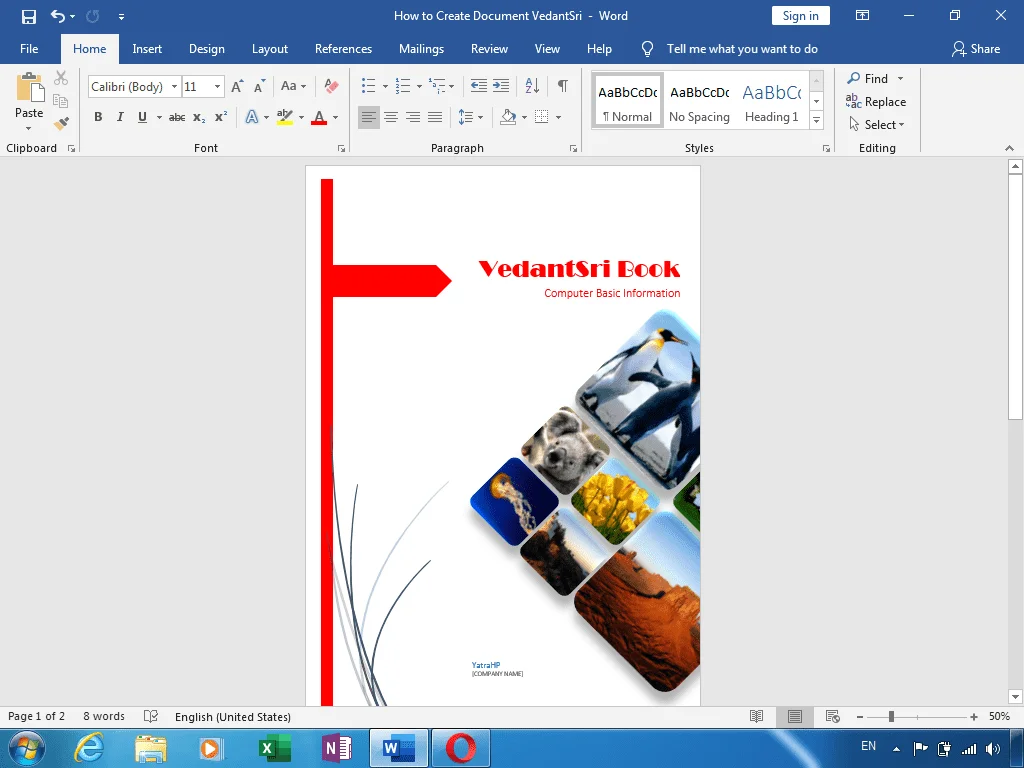Align paragraph text to the right
This screenshot has width=1024, height=768.
pyautogui.click(x=413, y=118)
